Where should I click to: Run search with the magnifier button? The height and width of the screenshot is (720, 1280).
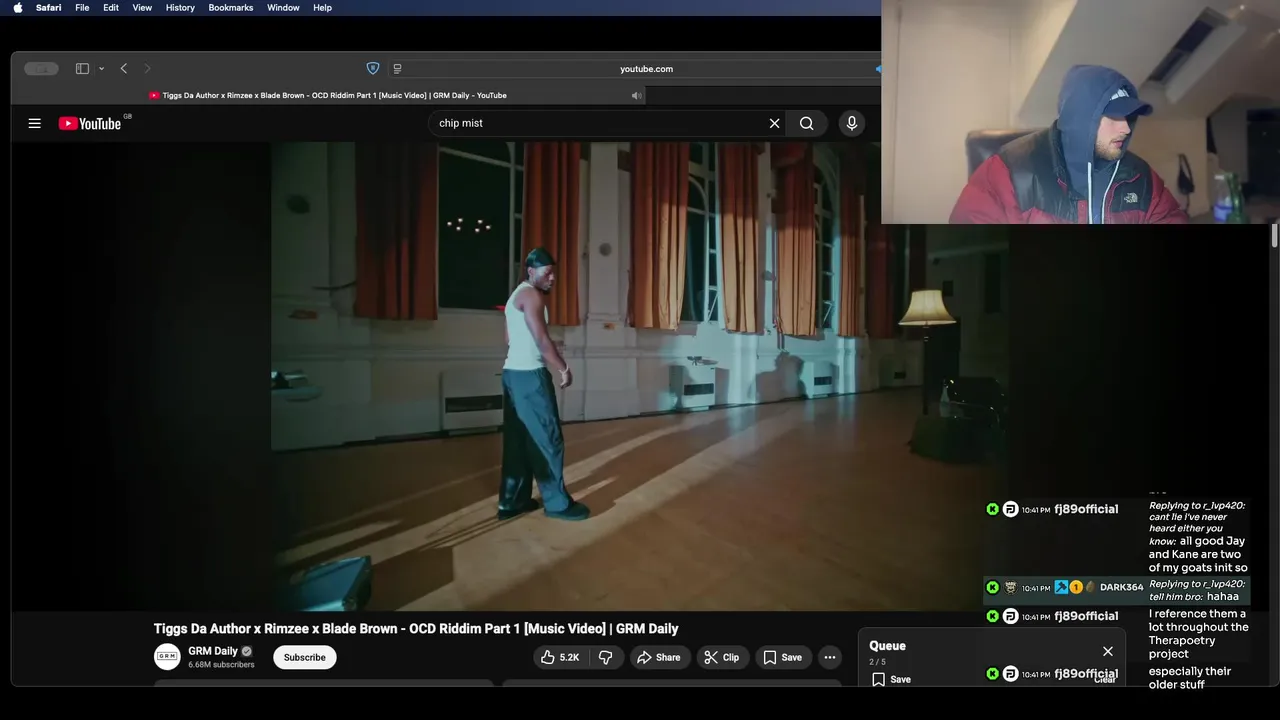point(806,123)
